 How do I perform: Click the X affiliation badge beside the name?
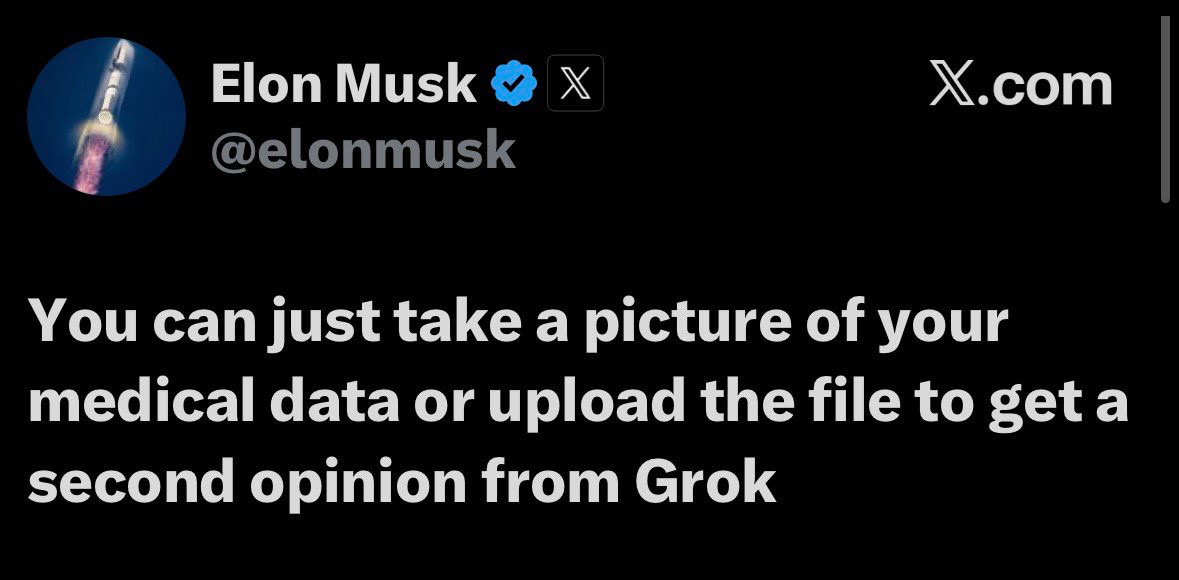pyautogui.click(x=573, y=84)
